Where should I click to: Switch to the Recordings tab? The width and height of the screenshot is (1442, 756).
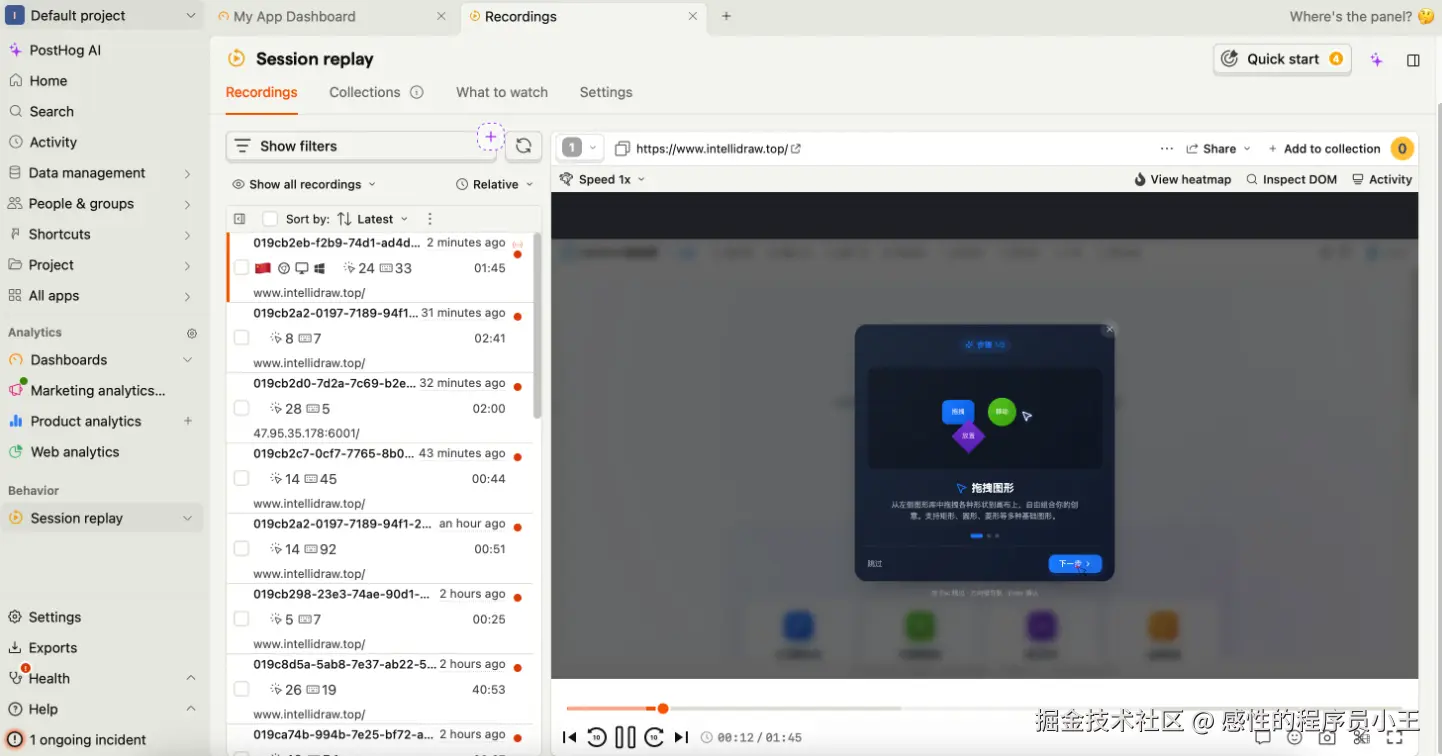pyautogui.click(x=261, y=92)
